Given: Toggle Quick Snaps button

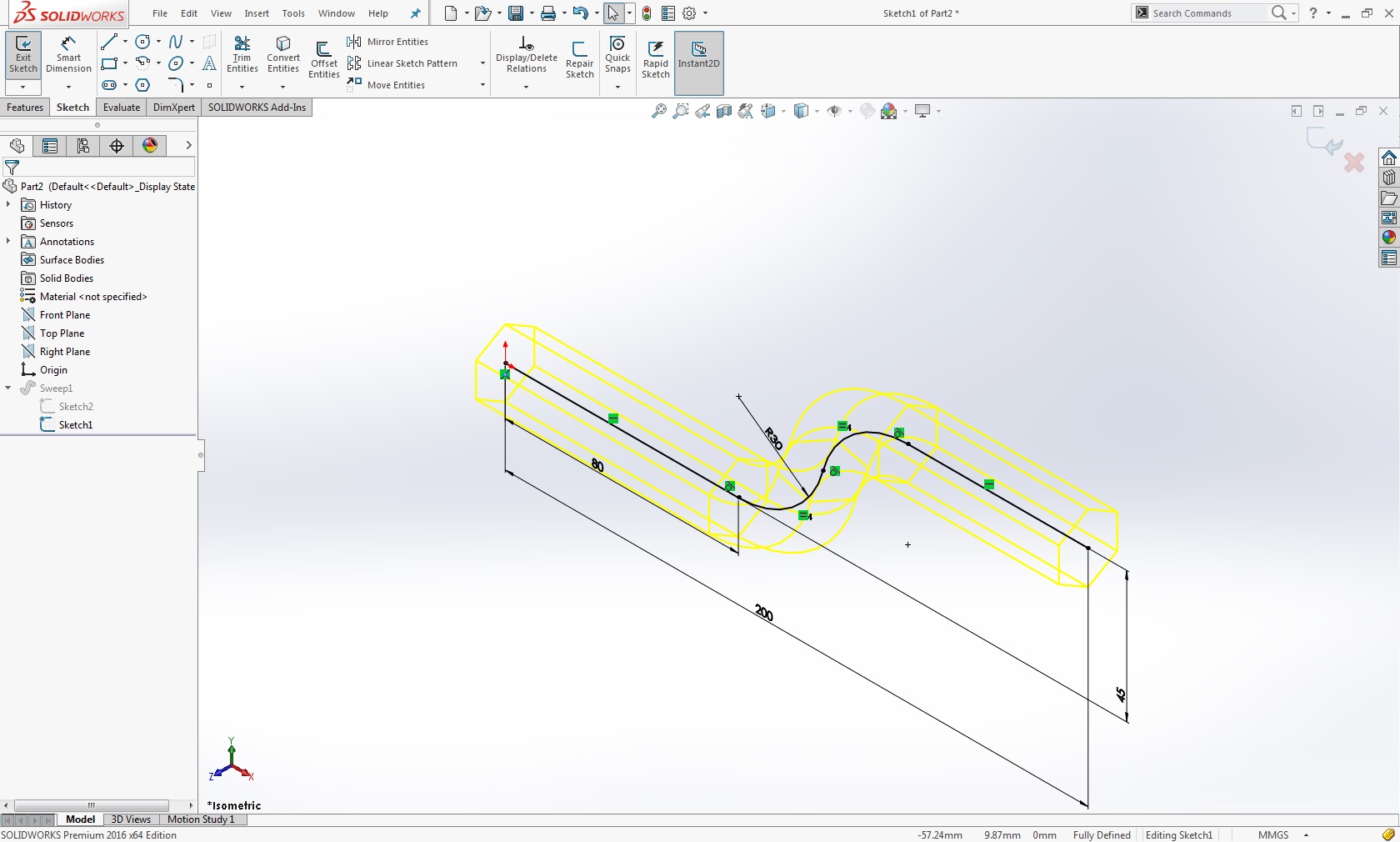Looking at the screenshot, I should 617,55.
